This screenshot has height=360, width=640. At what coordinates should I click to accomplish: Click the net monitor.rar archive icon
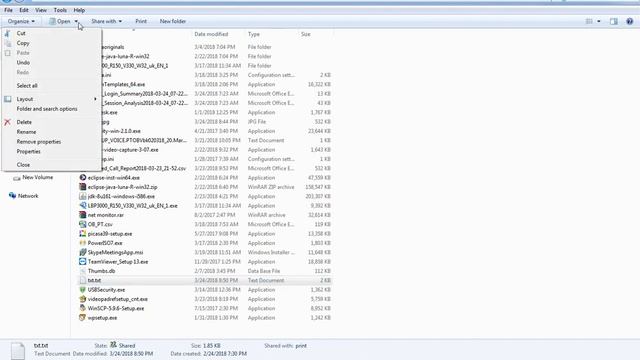82,215
